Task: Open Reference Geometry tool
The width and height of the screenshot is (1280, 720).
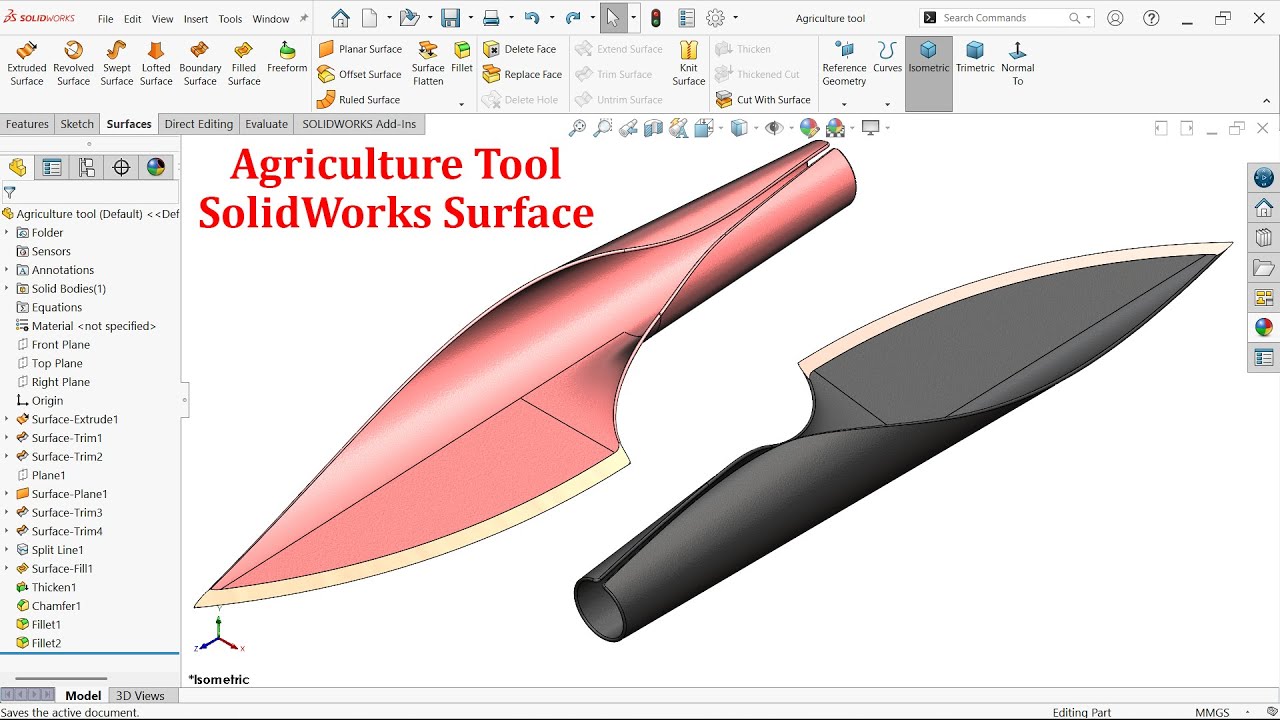Action: point(844,63)
